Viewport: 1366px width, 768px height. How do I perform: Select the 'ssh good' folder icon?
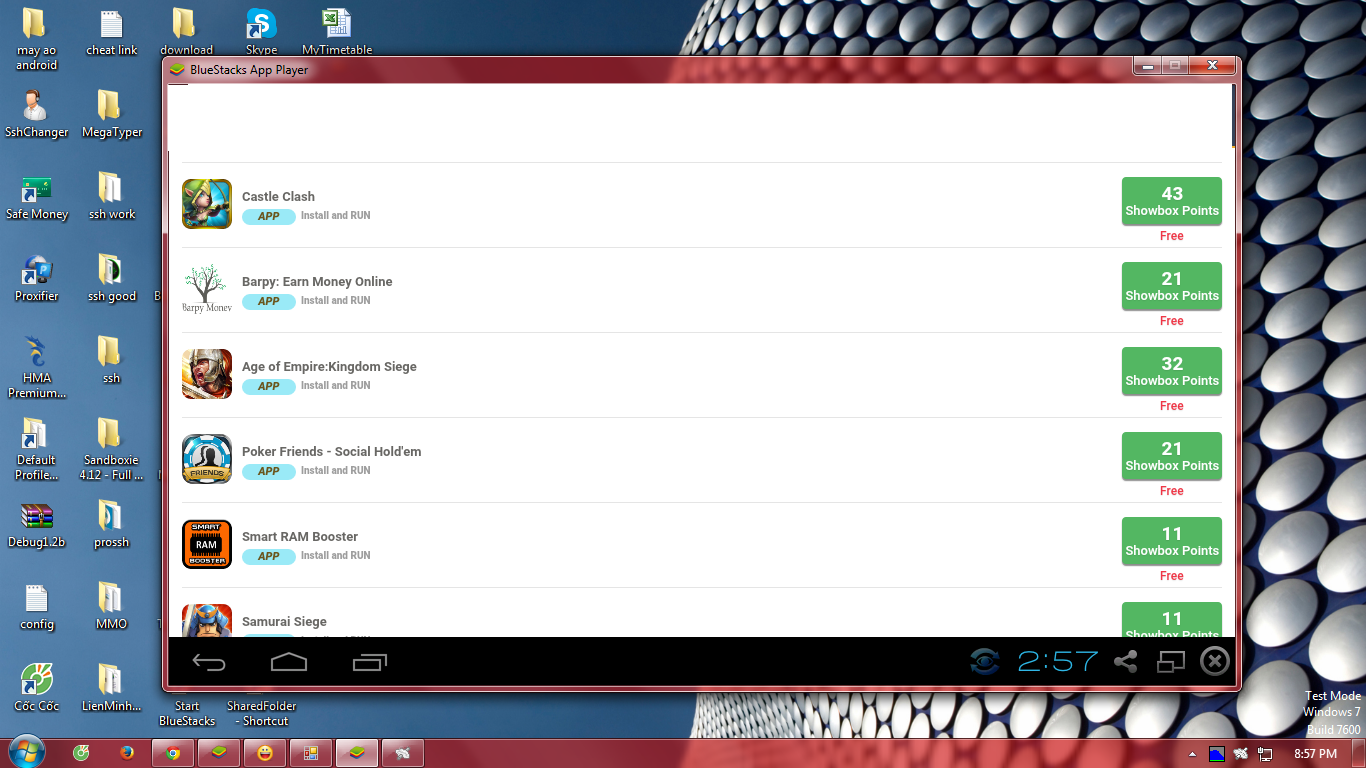coord(112,279)
